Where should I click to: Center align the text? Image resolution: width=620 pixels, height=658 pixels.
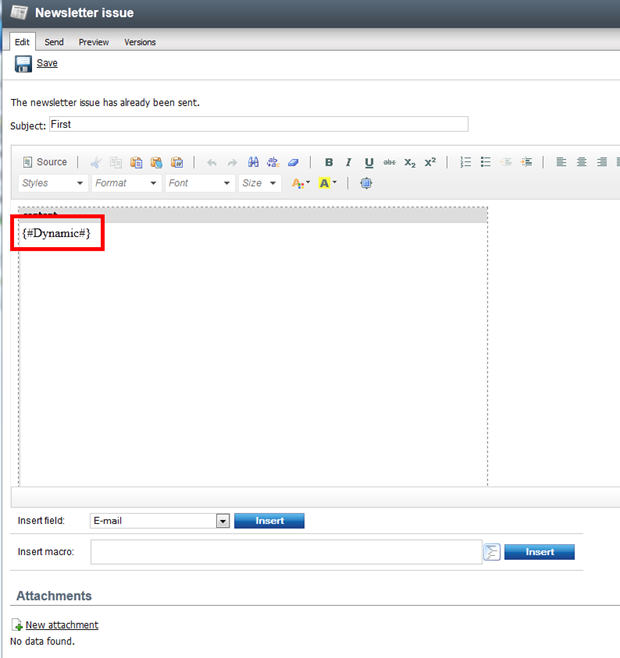click(x=581, y=162)
